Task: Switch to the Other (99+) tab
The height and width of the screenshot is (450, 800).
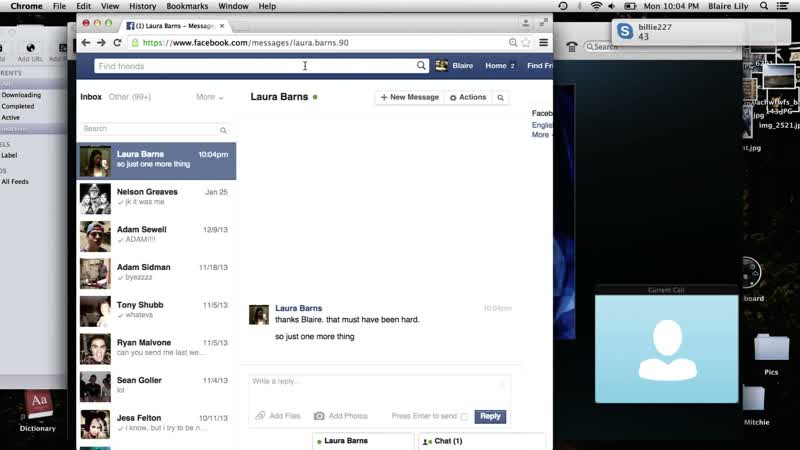Action: pyautogui.click(x=130, y=97)
